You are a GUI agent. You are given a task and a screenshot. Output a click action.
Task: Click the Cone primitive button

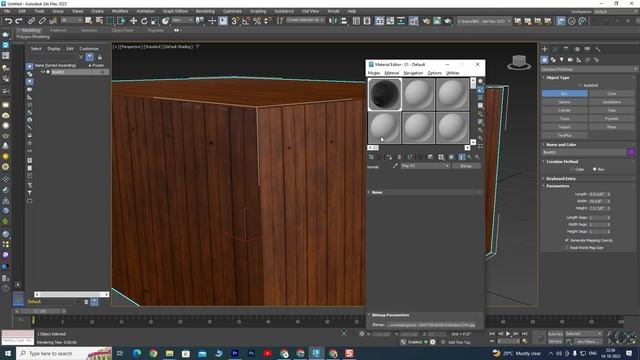[x=611, y=93]
